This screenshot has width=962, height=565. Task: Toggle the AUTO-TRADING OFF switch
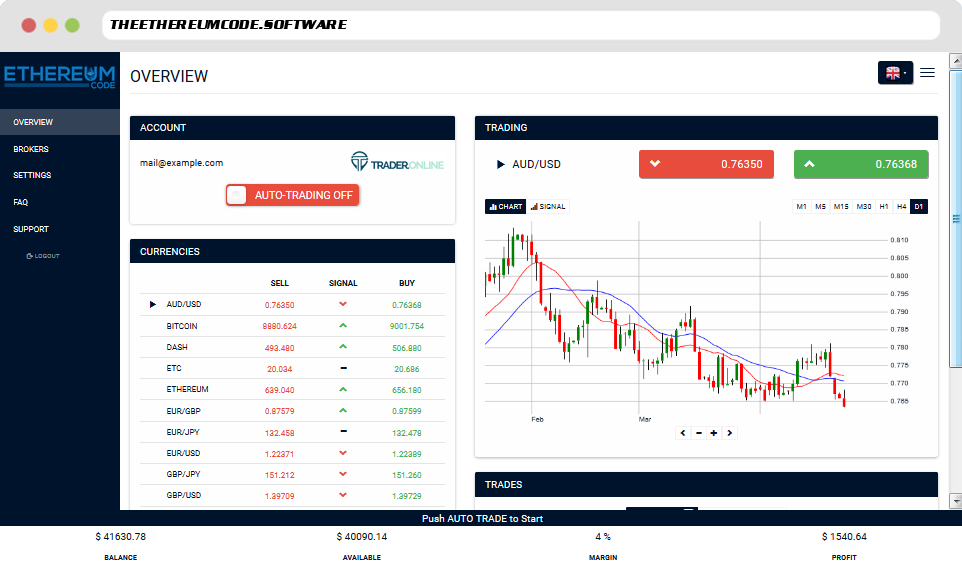point(292,195)
